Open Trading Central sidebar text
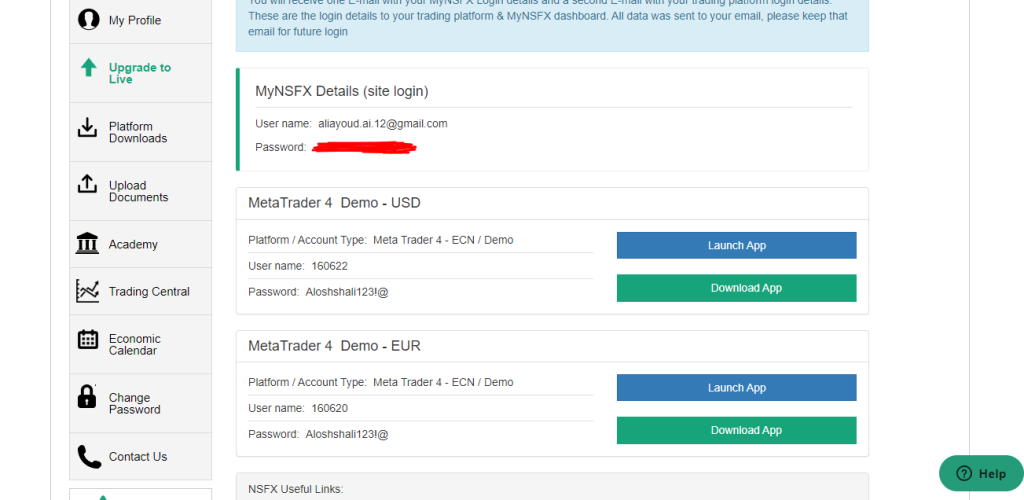1024x500 pixels. (149, 292)
